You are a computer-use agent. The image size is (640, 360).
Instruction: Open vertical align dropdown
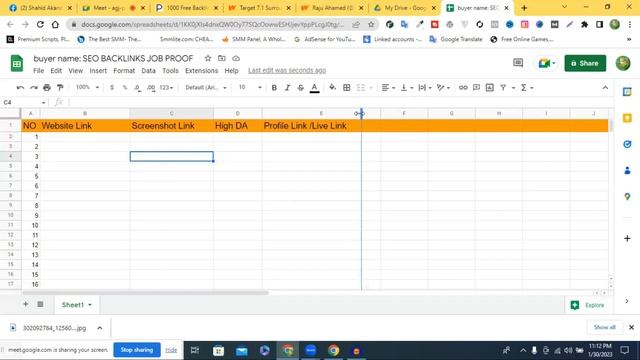[407, 87]
